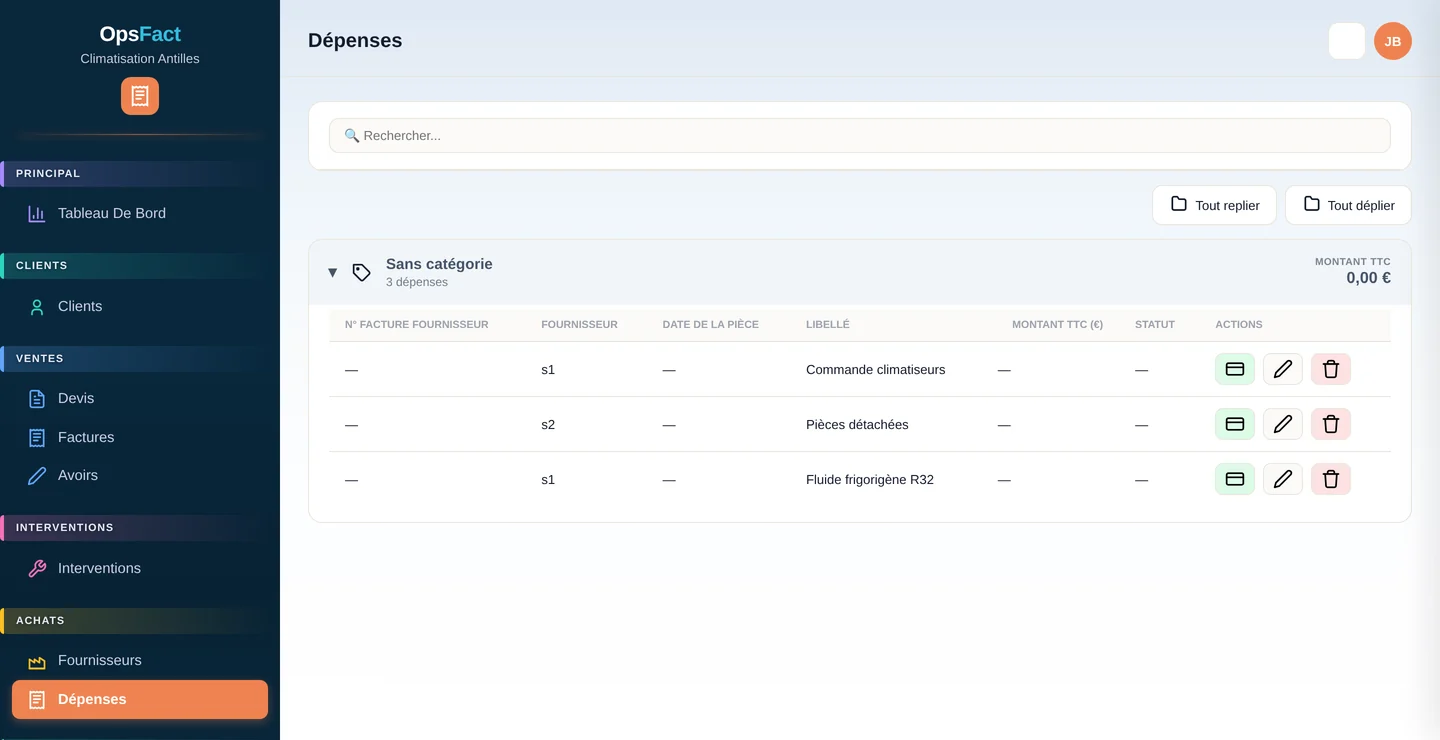Open payment for Commande climatiseurs expense
Screen dimensions: 1440x740
[1234, 369]
